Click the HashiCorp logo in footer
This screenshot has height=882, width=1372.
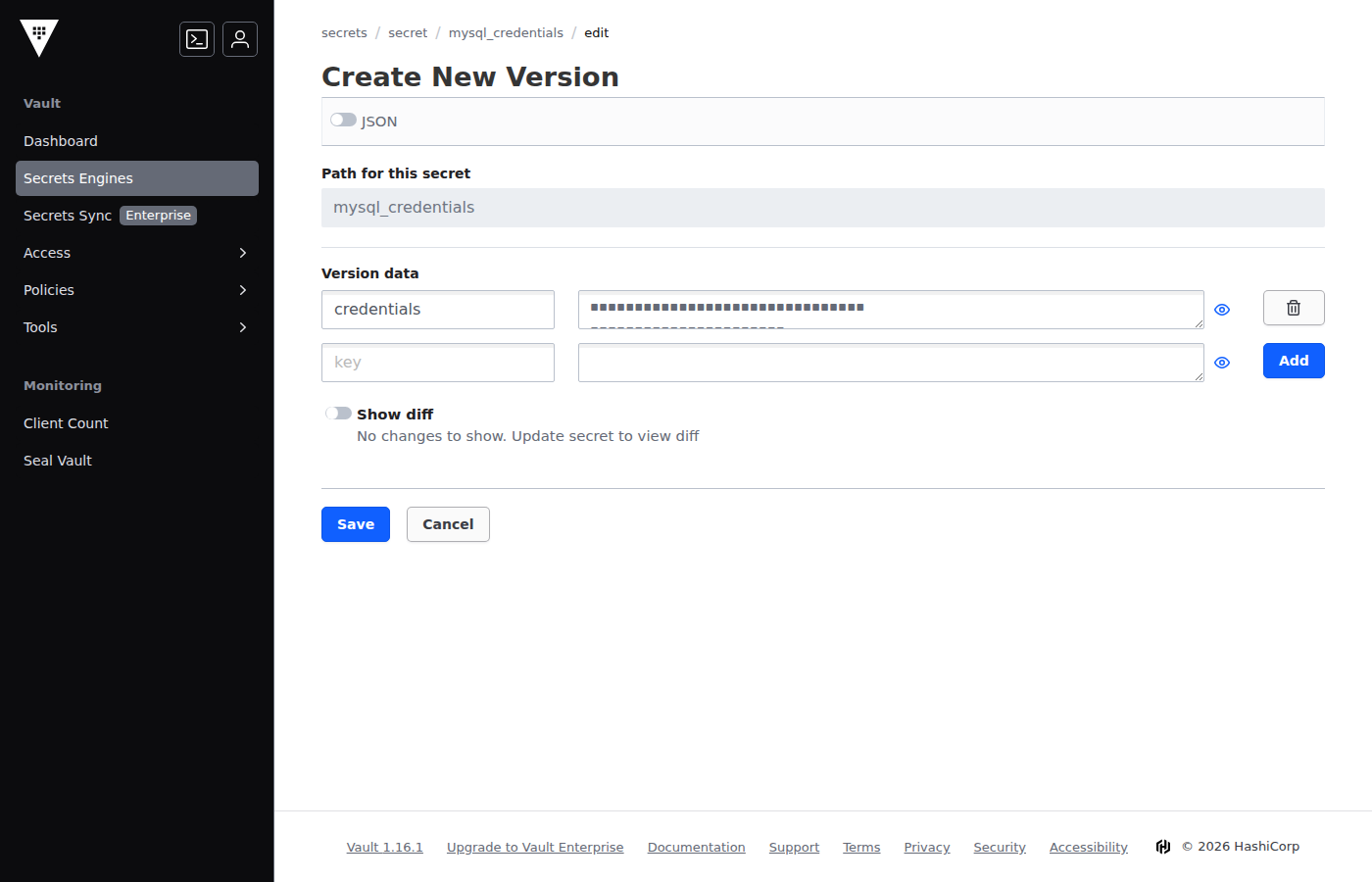(1163, 847)
